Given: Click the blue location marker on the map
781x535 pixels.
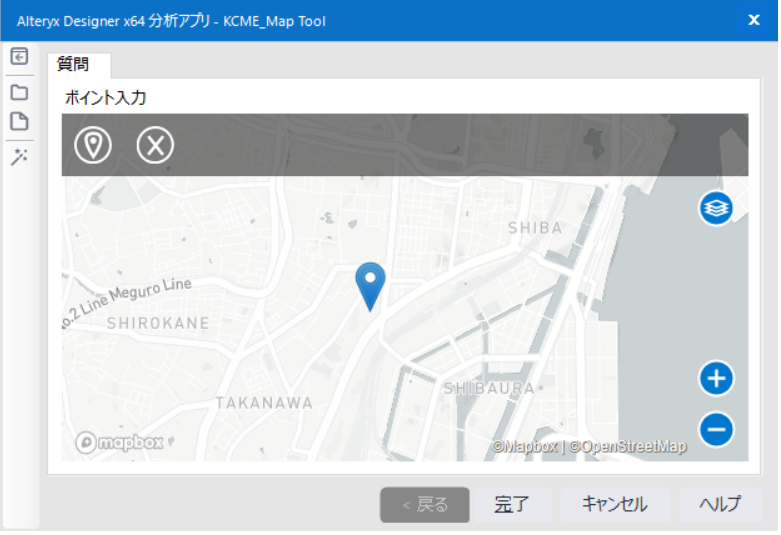Looking at the screenshot, I should pyautogui.click(x=371, y=283).
